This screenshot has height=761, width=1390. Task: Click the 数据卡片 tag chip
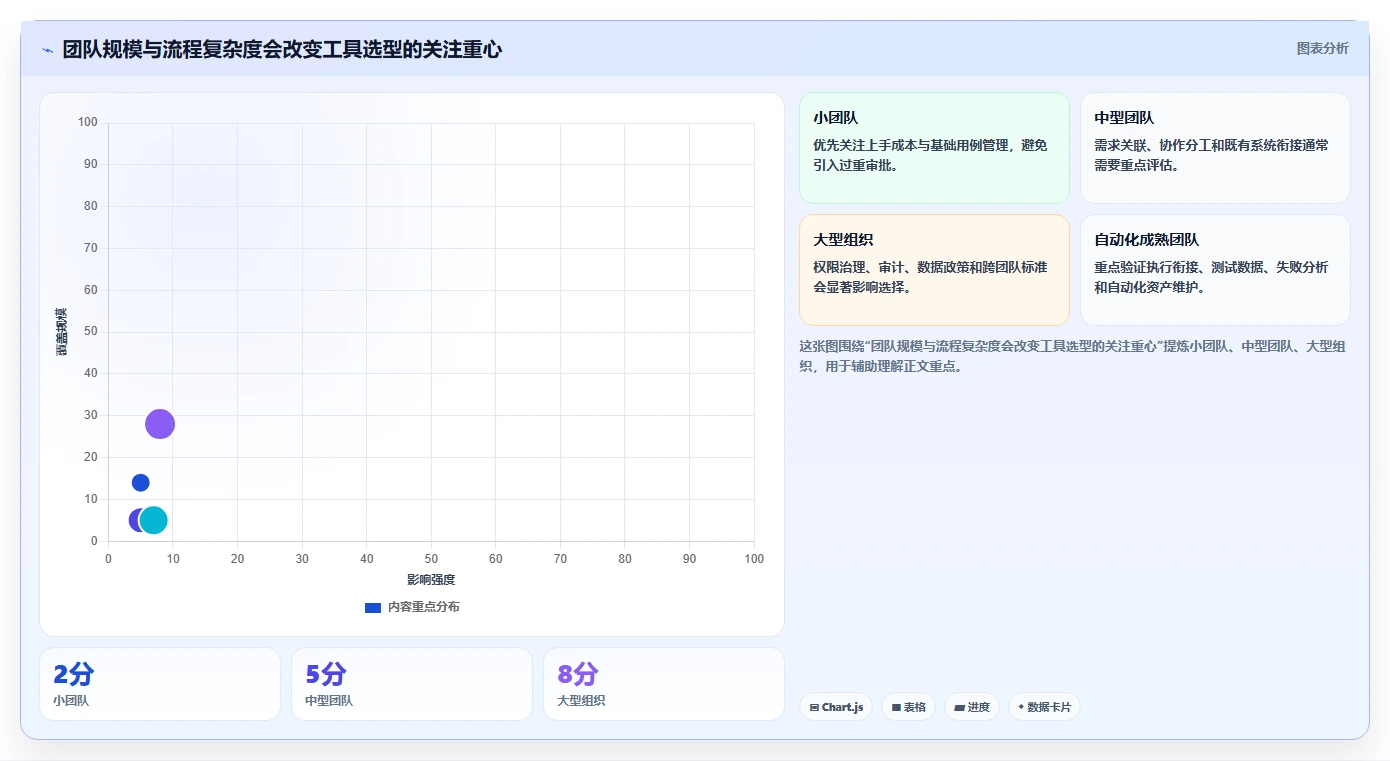click(x=1044, y=707)
